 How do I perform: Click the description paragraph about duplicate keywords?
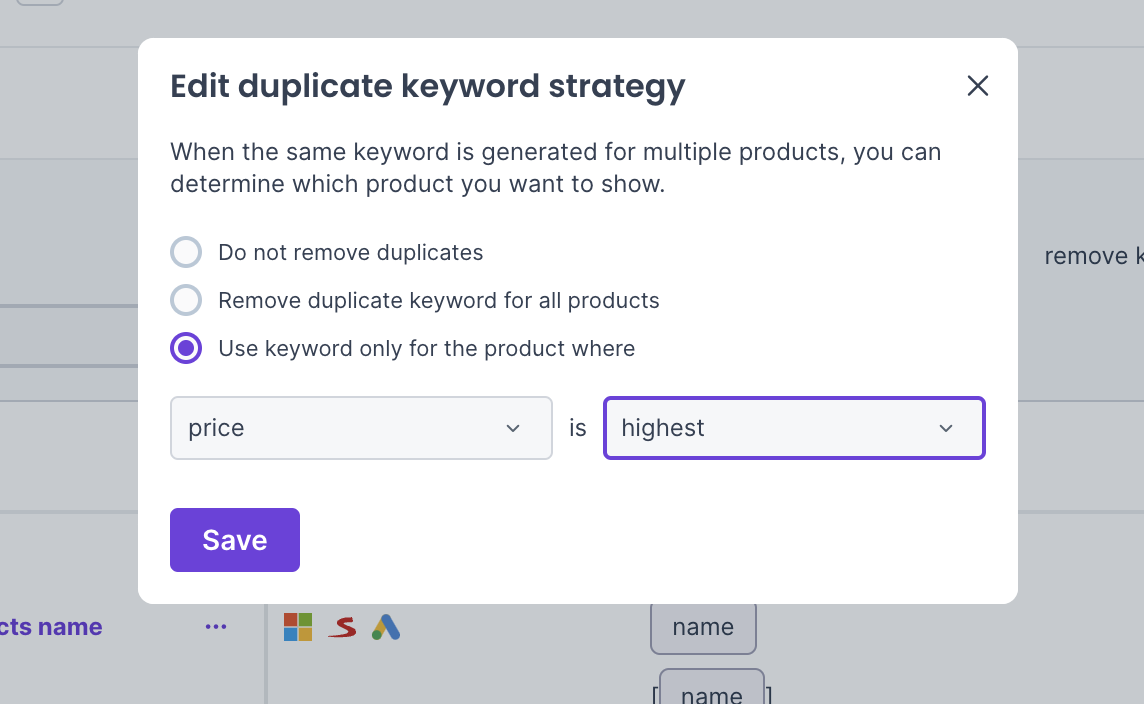coord(555,168)
